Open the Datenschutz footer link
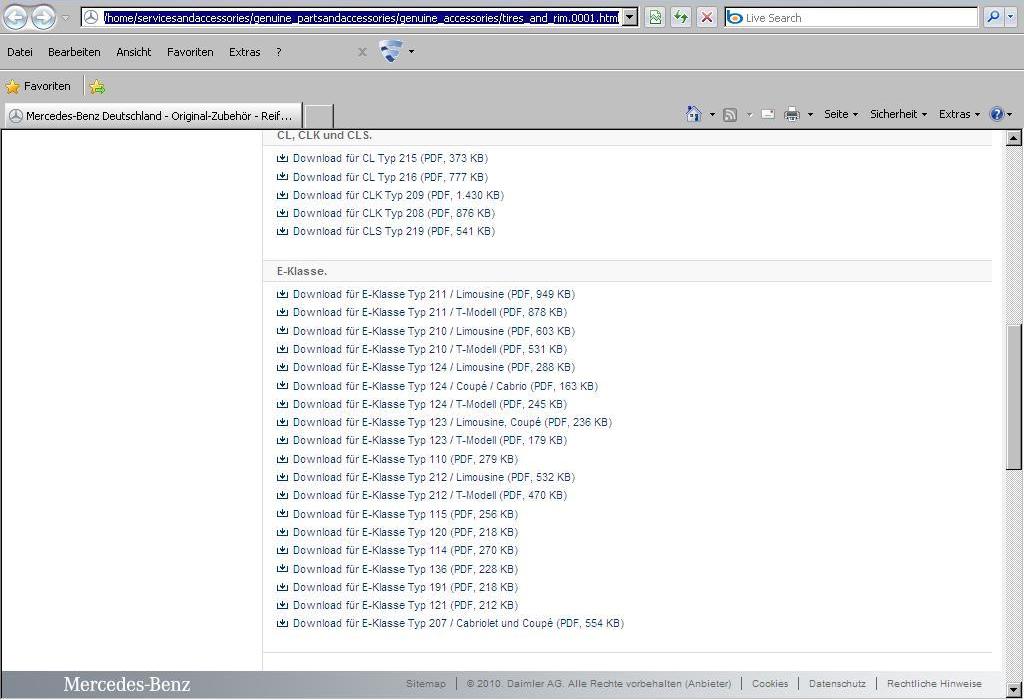1024x700 pixels. [837, 684]
